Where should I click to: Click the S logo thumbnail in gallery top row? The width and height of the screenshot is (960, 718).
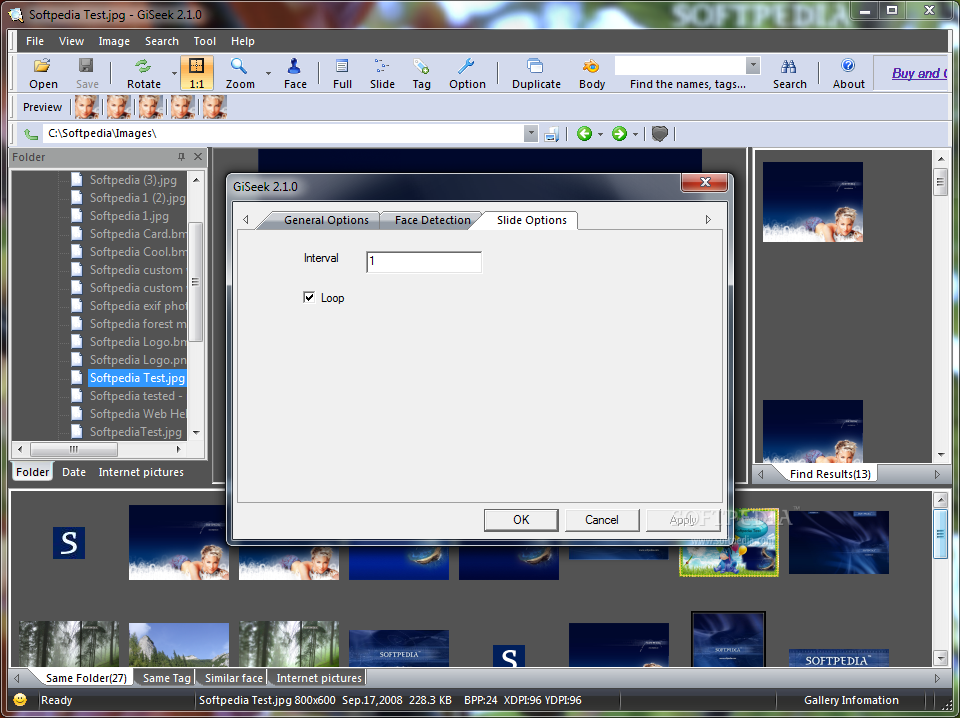pos(69,542)
